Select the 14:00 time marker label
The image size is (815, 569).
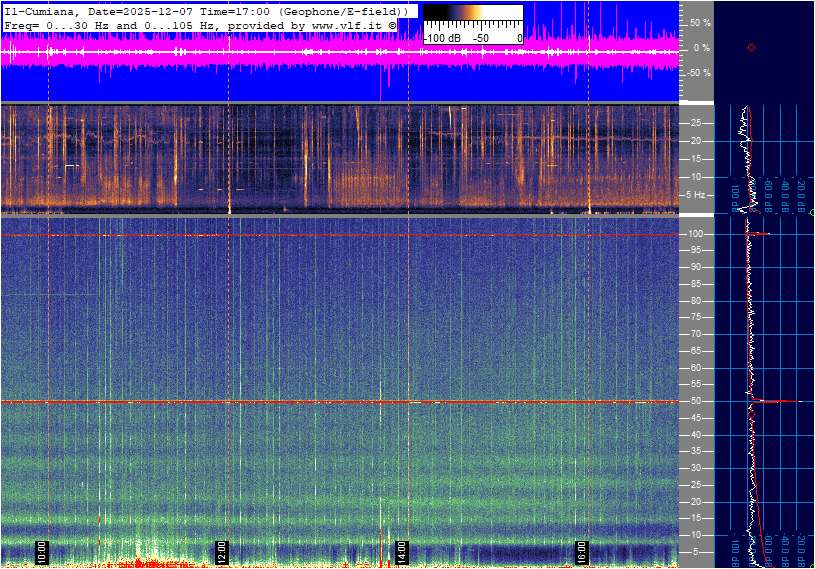[401, 551]
